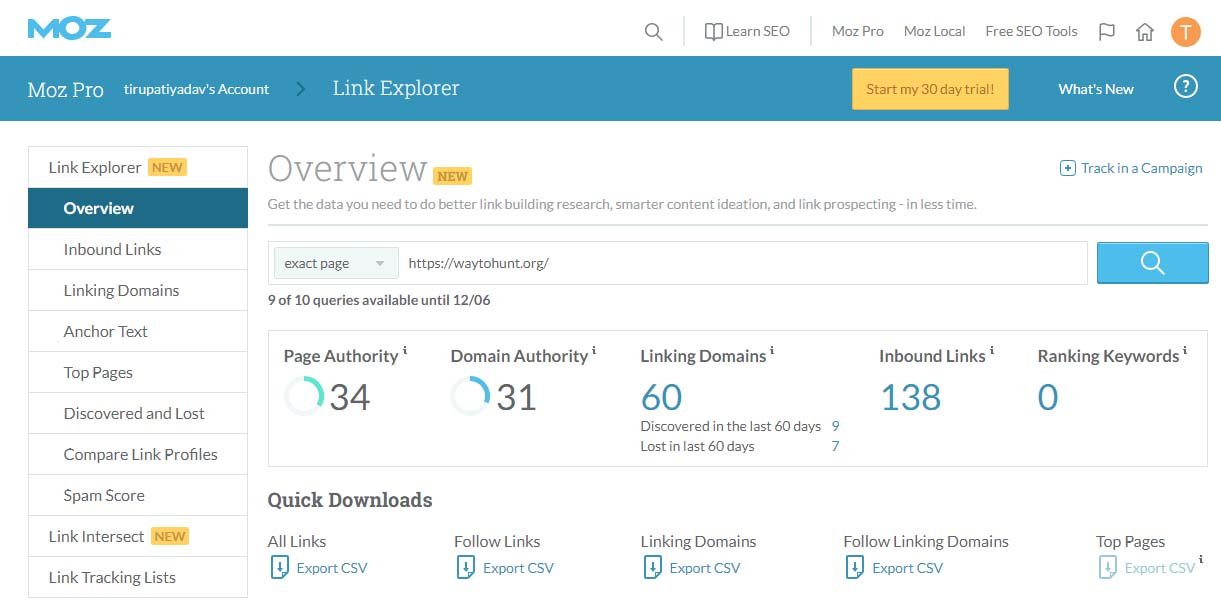
Task: Click lost in last 60 days value 7
Action: tap(835, 446)
